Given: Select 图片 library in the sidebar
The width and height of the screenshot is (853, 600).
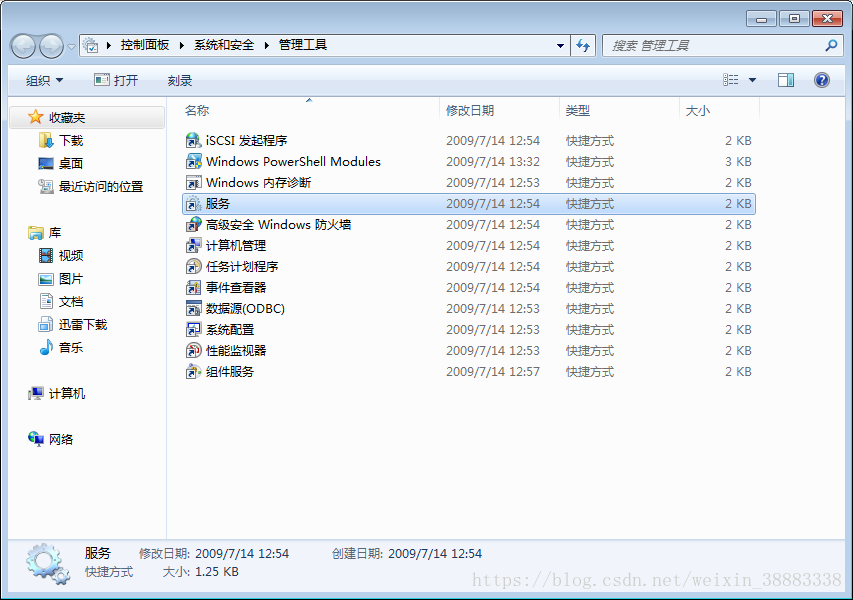Looking at the screenshot, I should click(71, 279).
